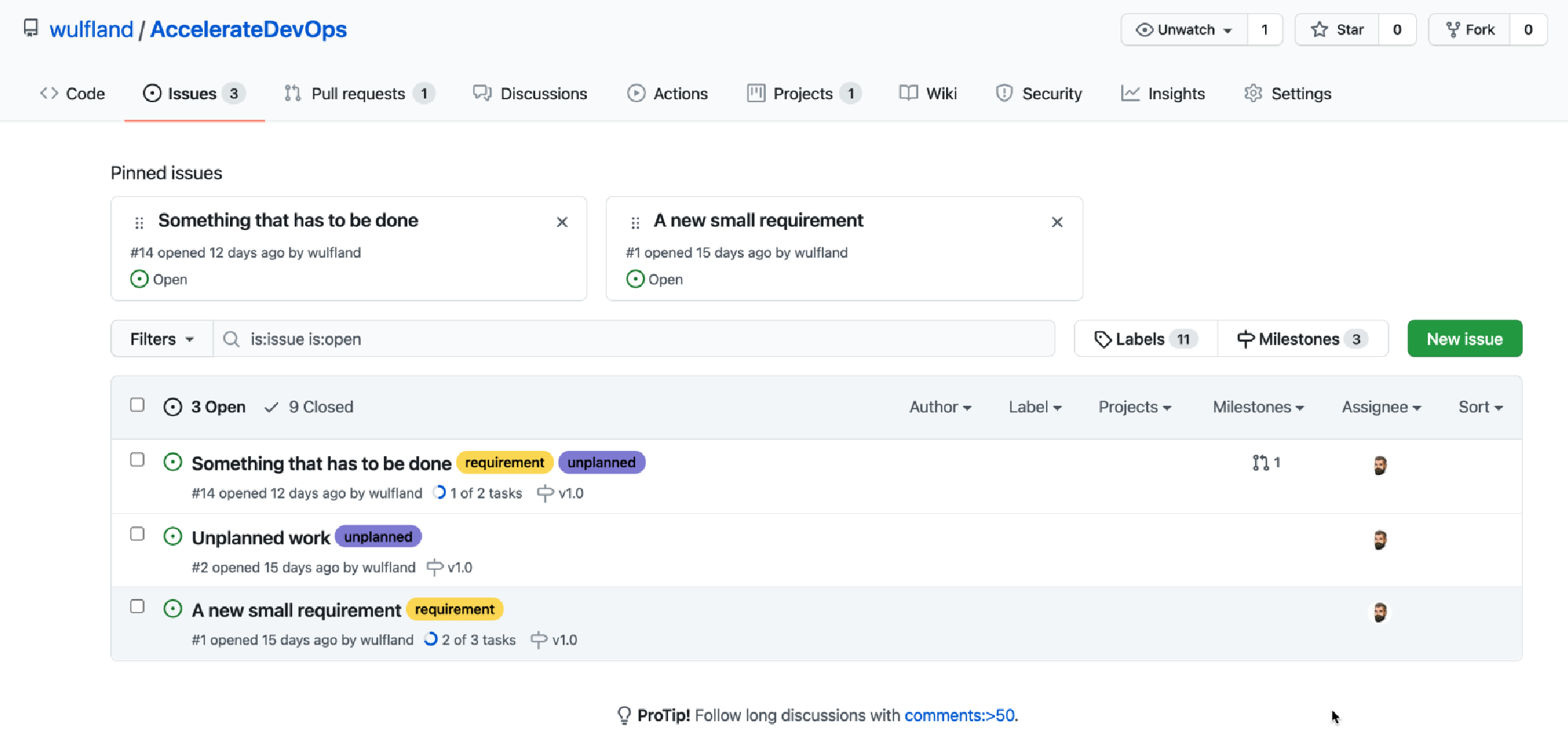The width and height of the screenshot is (1568, 756).
Task: Click drag handle on 'Something that has to be done' pinned card
Action: (x=139, y=223)
